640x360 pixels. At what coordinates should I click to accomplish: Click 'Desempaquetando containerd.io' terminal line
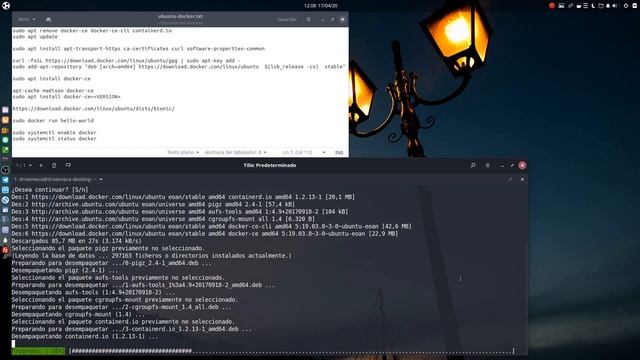click(x=84, y=337)
